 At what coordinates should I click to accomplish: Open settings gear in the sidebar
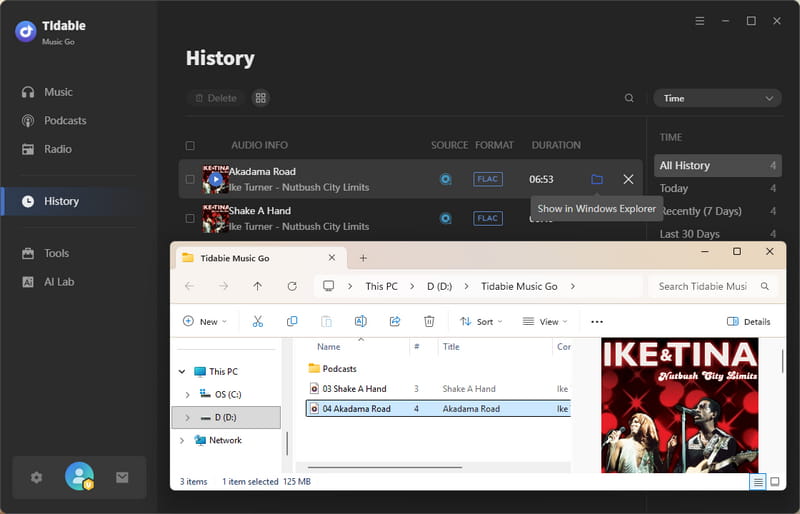point(37,478)
